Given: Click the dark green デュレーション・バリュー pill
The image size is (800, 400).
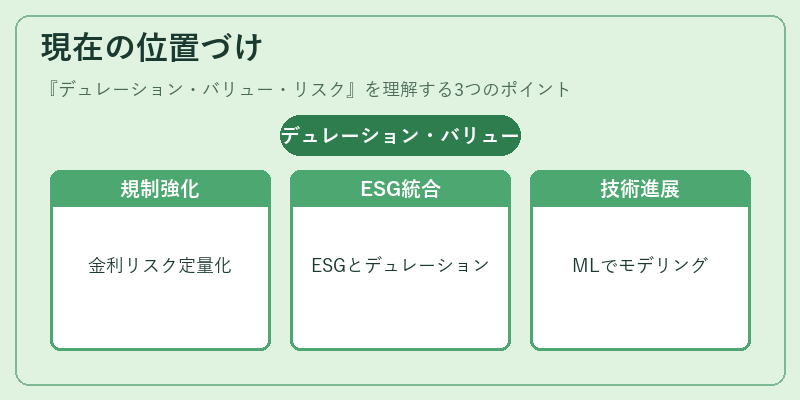Looking at the screenshot, I should coord(400,135).
